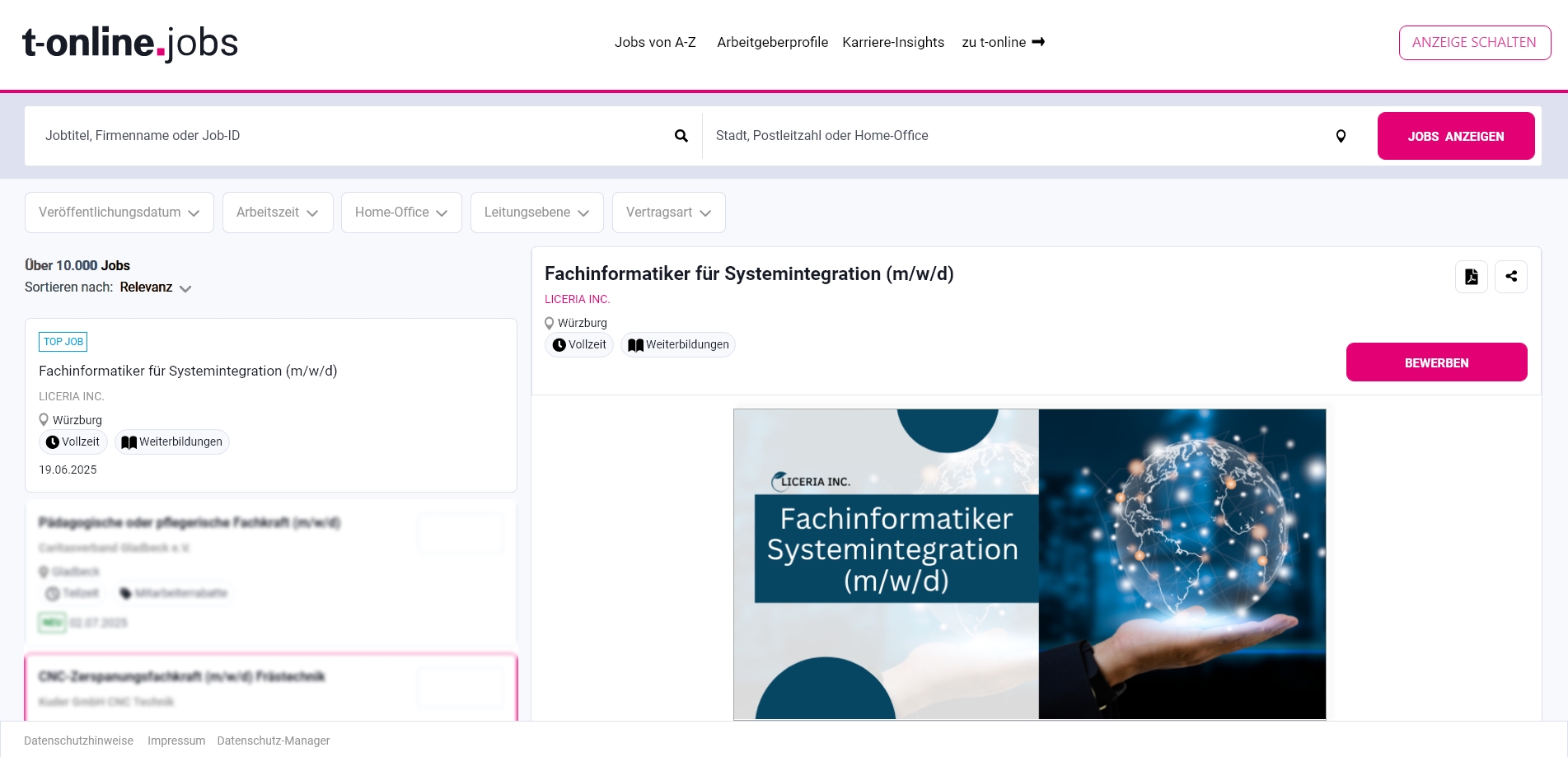Open Vertragsart filter dropdown
Screen dimensions: 1568x757
coord(669,213)
